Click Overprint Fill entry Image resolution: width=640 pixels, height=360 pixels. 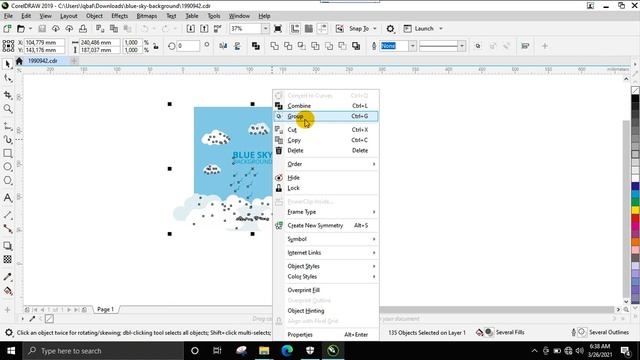(326, 290)
